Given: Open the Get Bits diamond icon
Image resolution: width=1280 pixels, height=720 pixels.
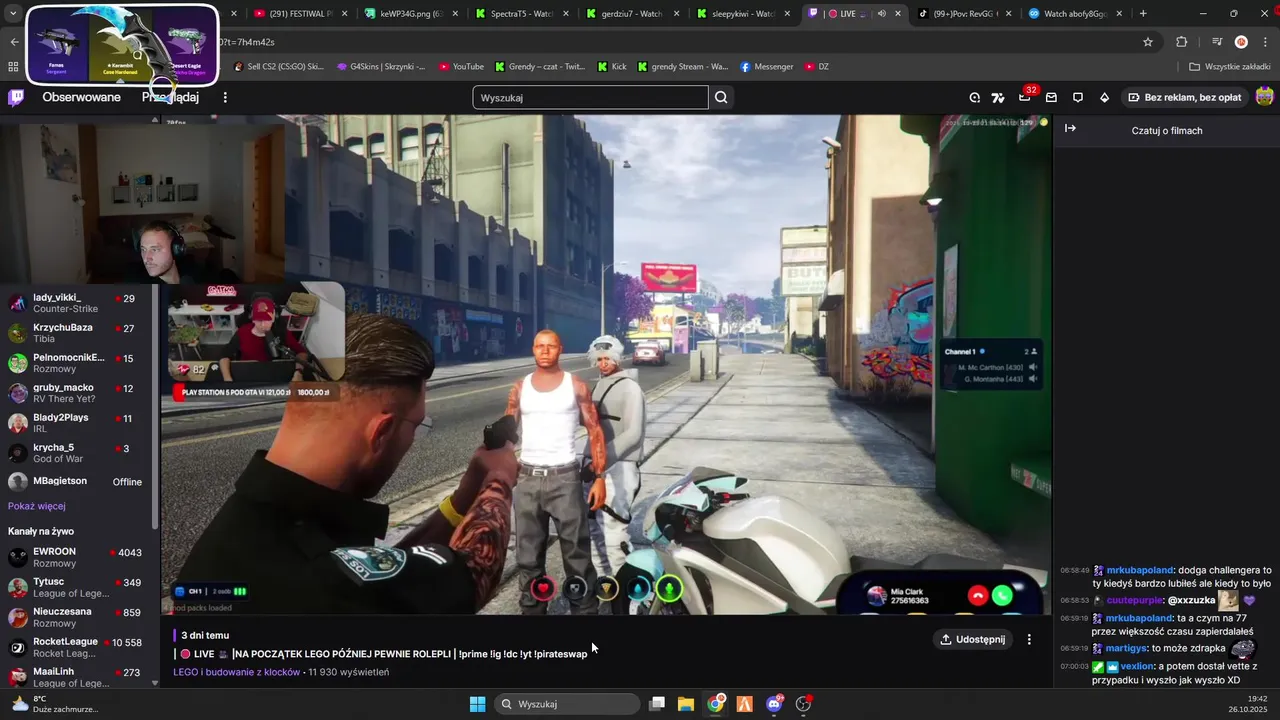Looking at the screenshot, I should [x=1104, y=97].
